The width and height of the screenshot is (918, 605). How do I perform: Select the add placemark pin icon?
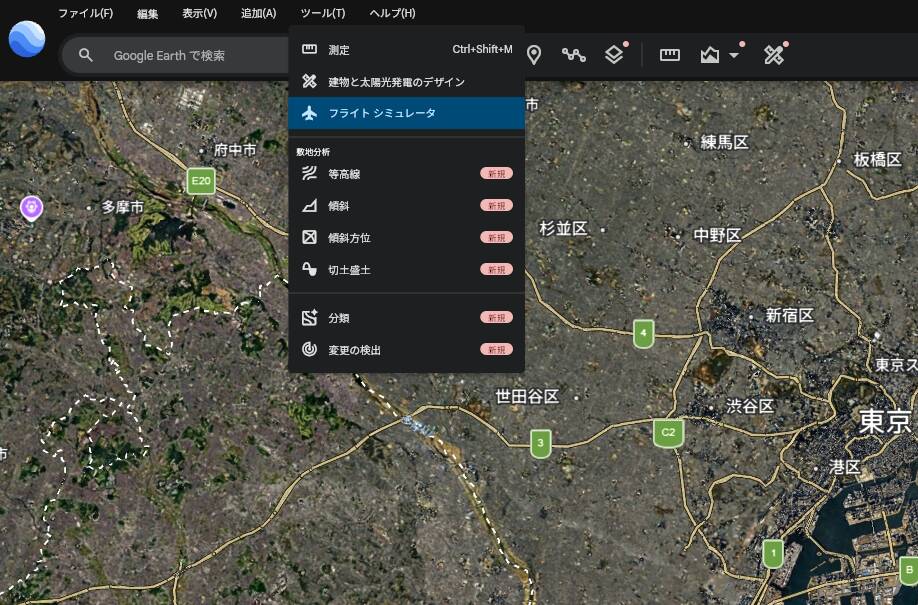tap(533, 55)
